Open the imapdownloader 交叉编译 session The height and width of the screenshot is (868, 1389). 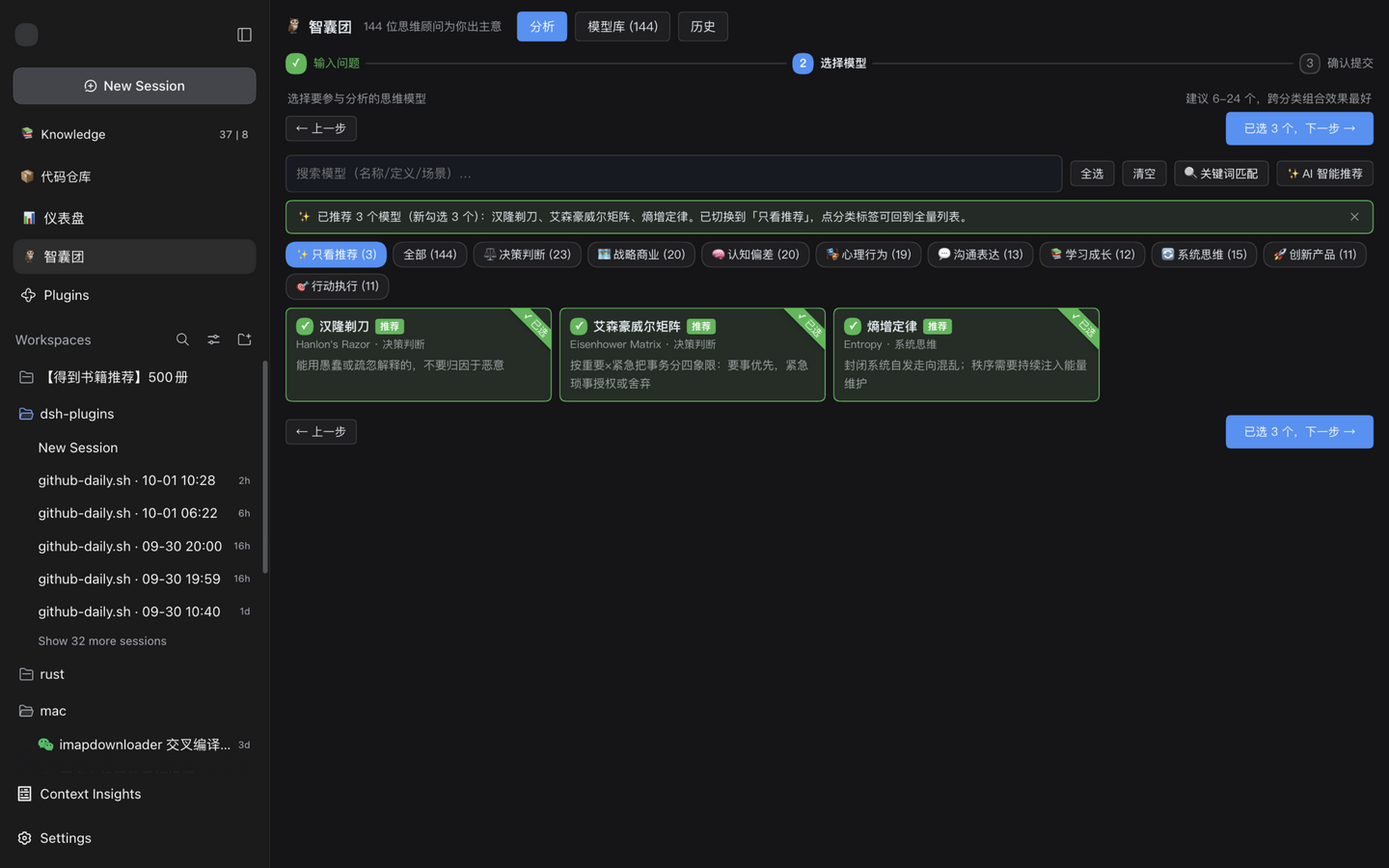[x=144, y=745]
